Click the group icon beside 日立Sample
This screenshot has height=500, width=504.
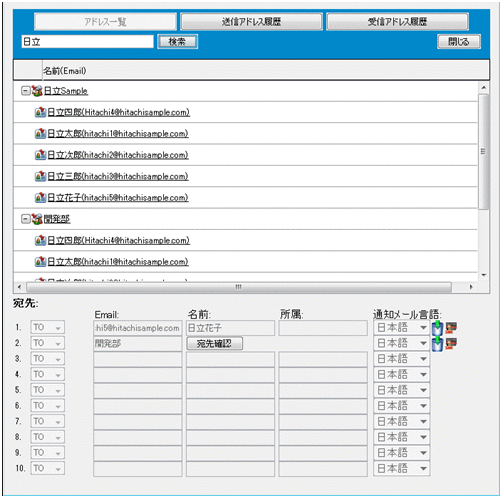coord(37,91)
